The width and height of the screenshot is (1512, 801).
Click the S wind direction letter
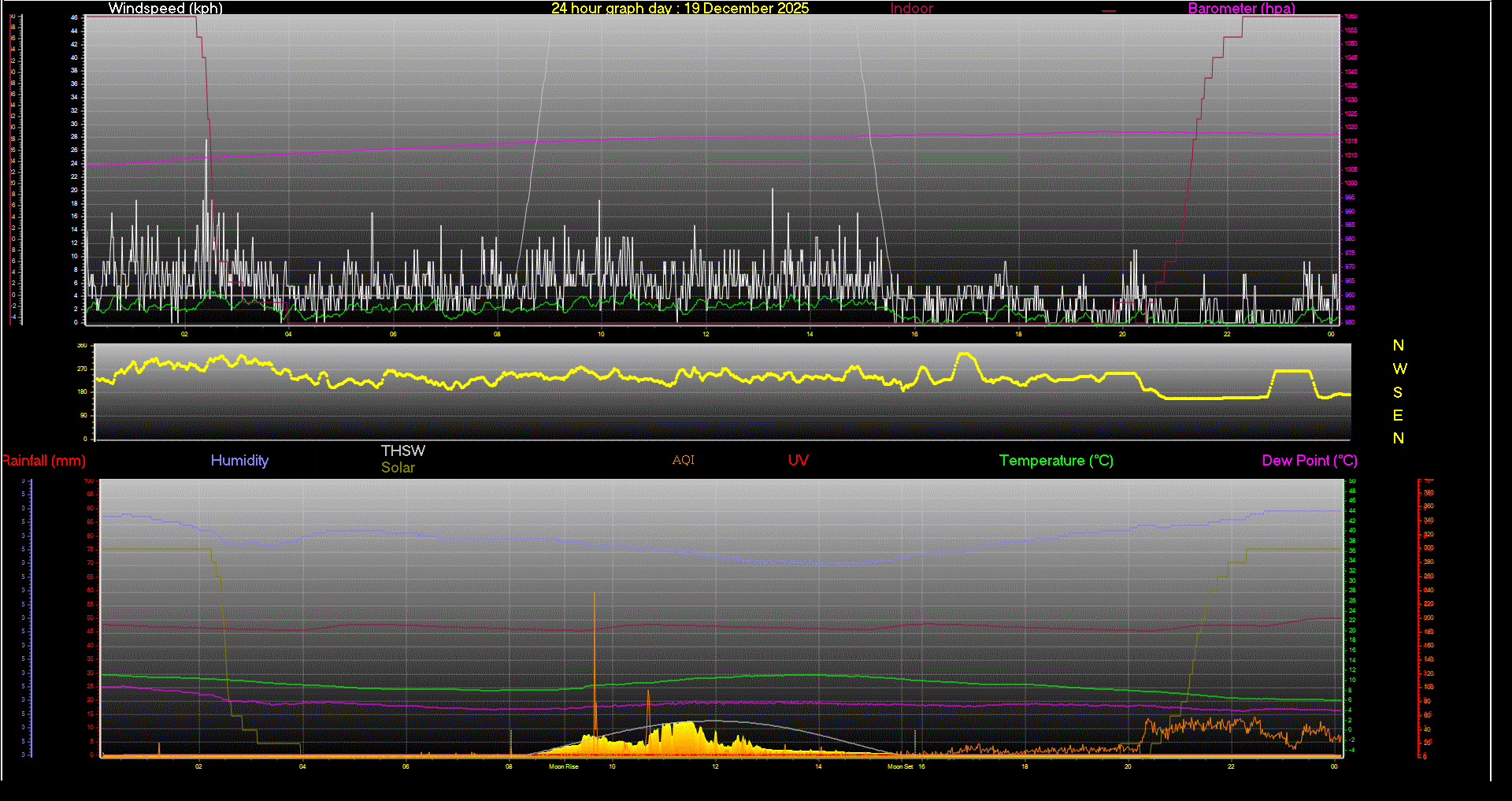pos(1398,392)
